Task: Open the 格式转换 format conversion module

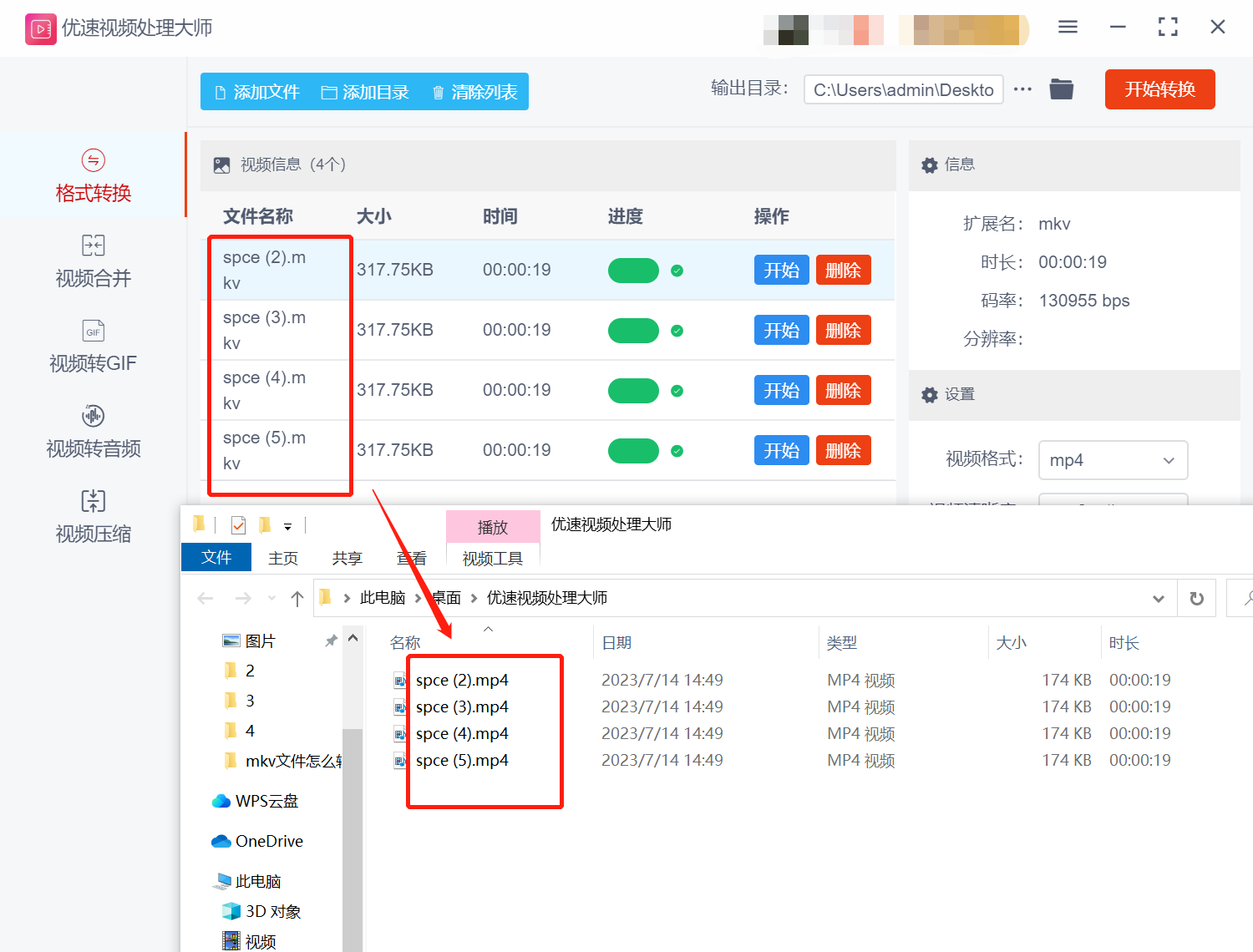Action: coord(93,175)
